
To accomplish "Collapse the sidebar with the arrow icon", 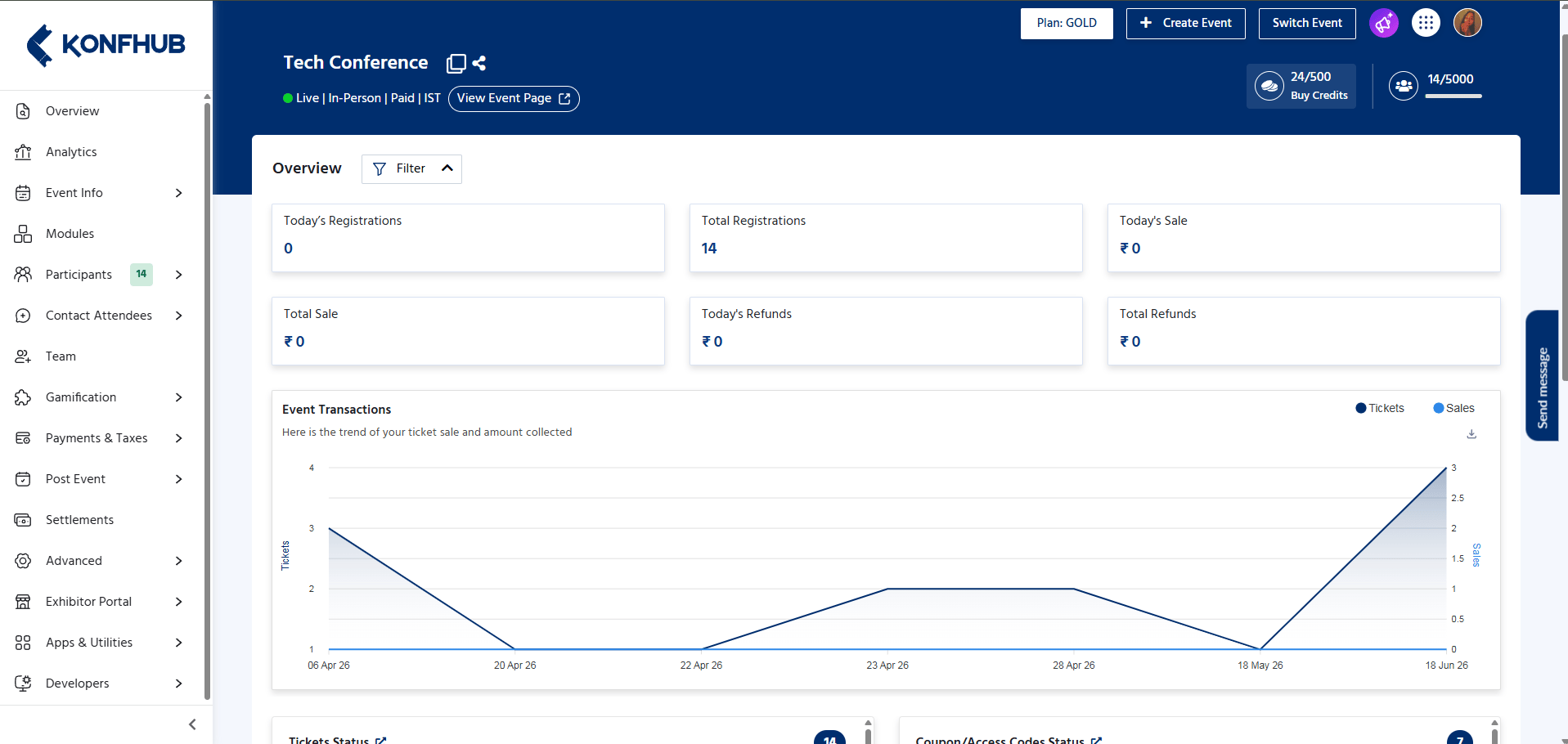I will pyautogui.click(x=192, y=724).
